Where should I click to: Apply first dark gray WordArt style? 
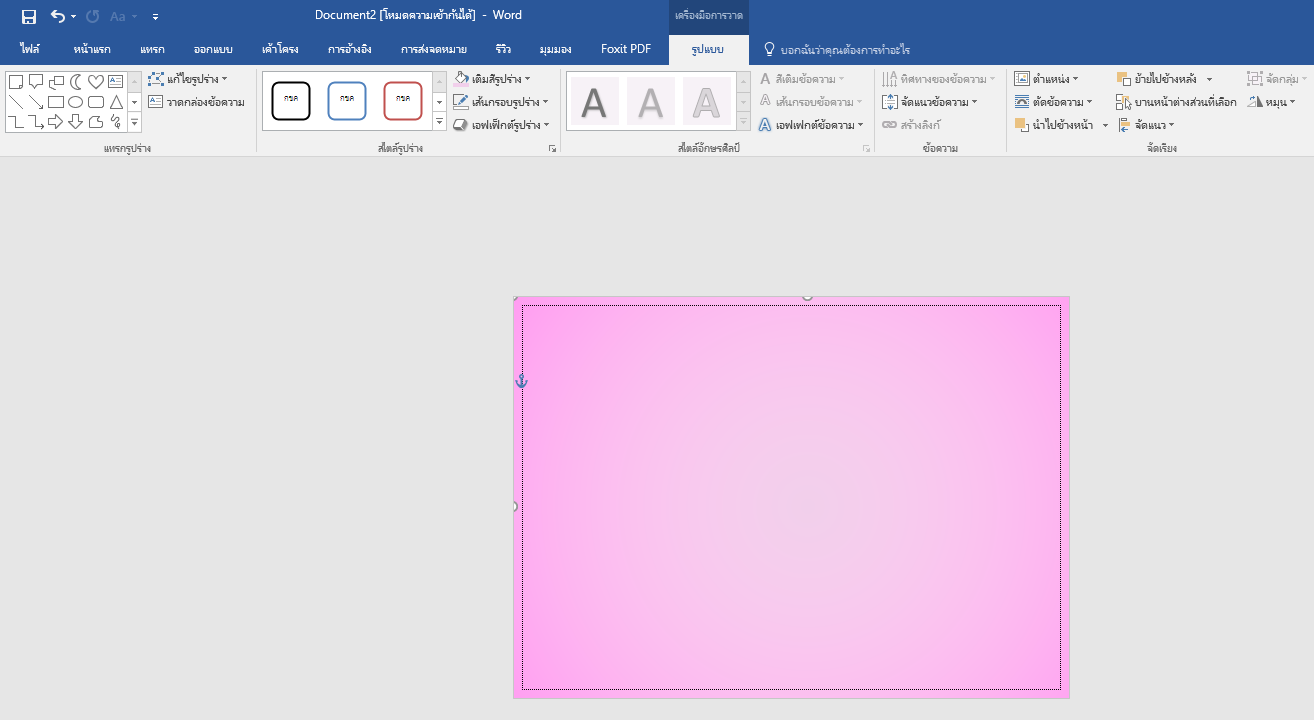594,101
